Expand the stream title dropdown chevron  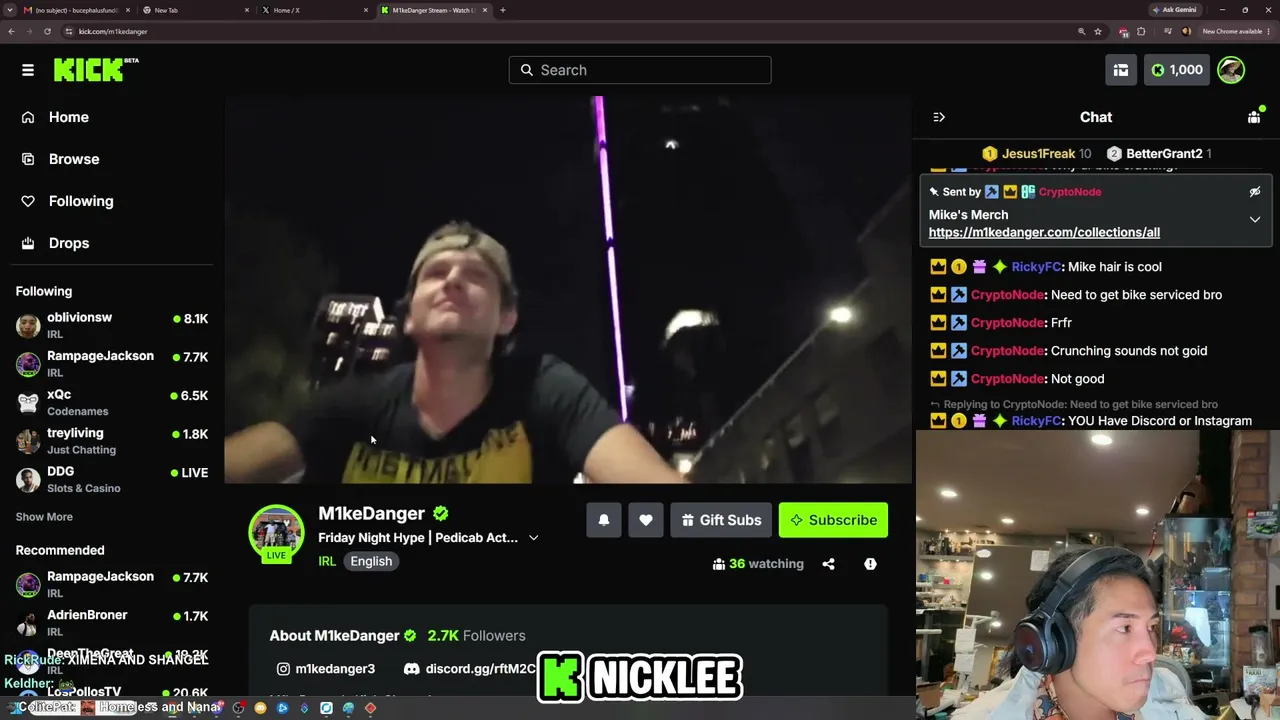pos(533,538)
